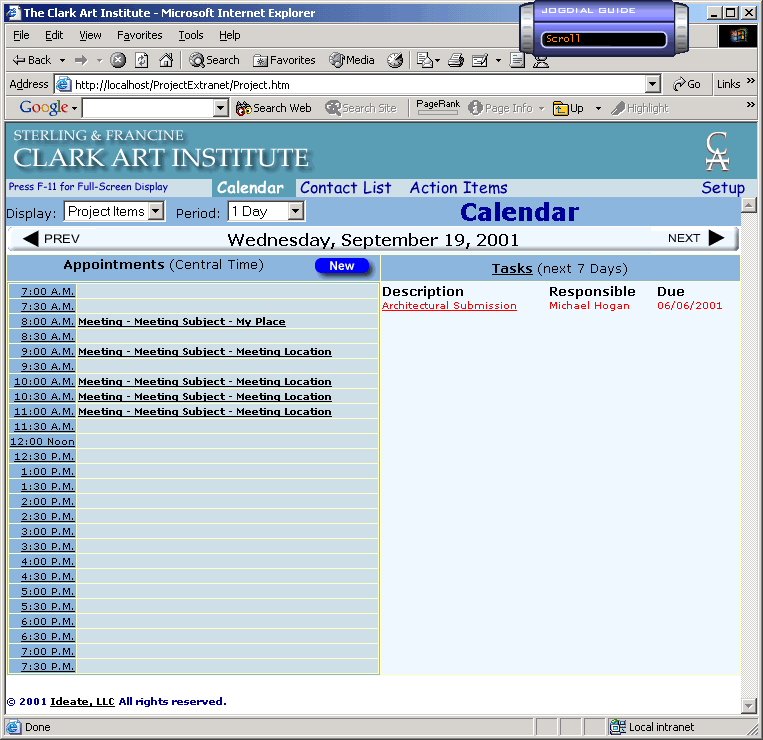The image size is (763, 740).
Task: Open the Display Project Items dropdown
Action: [x=156, y=212]
